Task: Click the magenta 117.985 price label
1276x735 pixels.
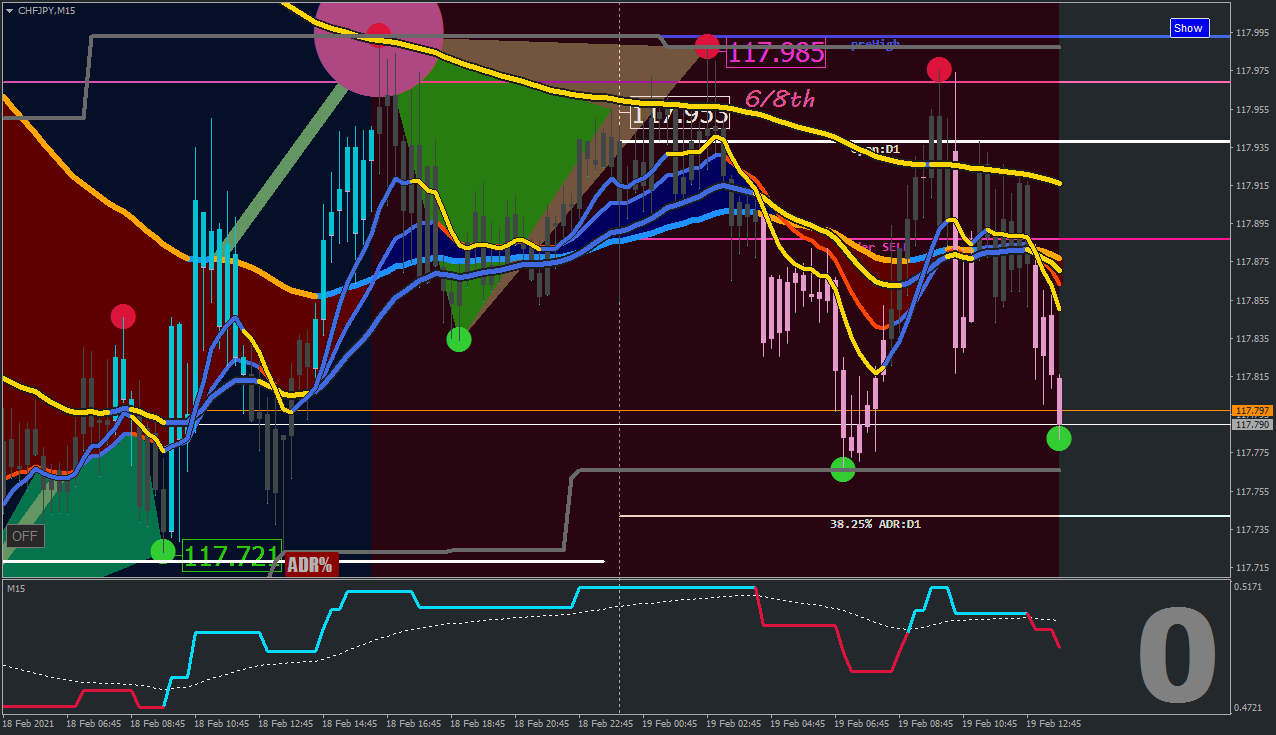Action: coord(776,53)
